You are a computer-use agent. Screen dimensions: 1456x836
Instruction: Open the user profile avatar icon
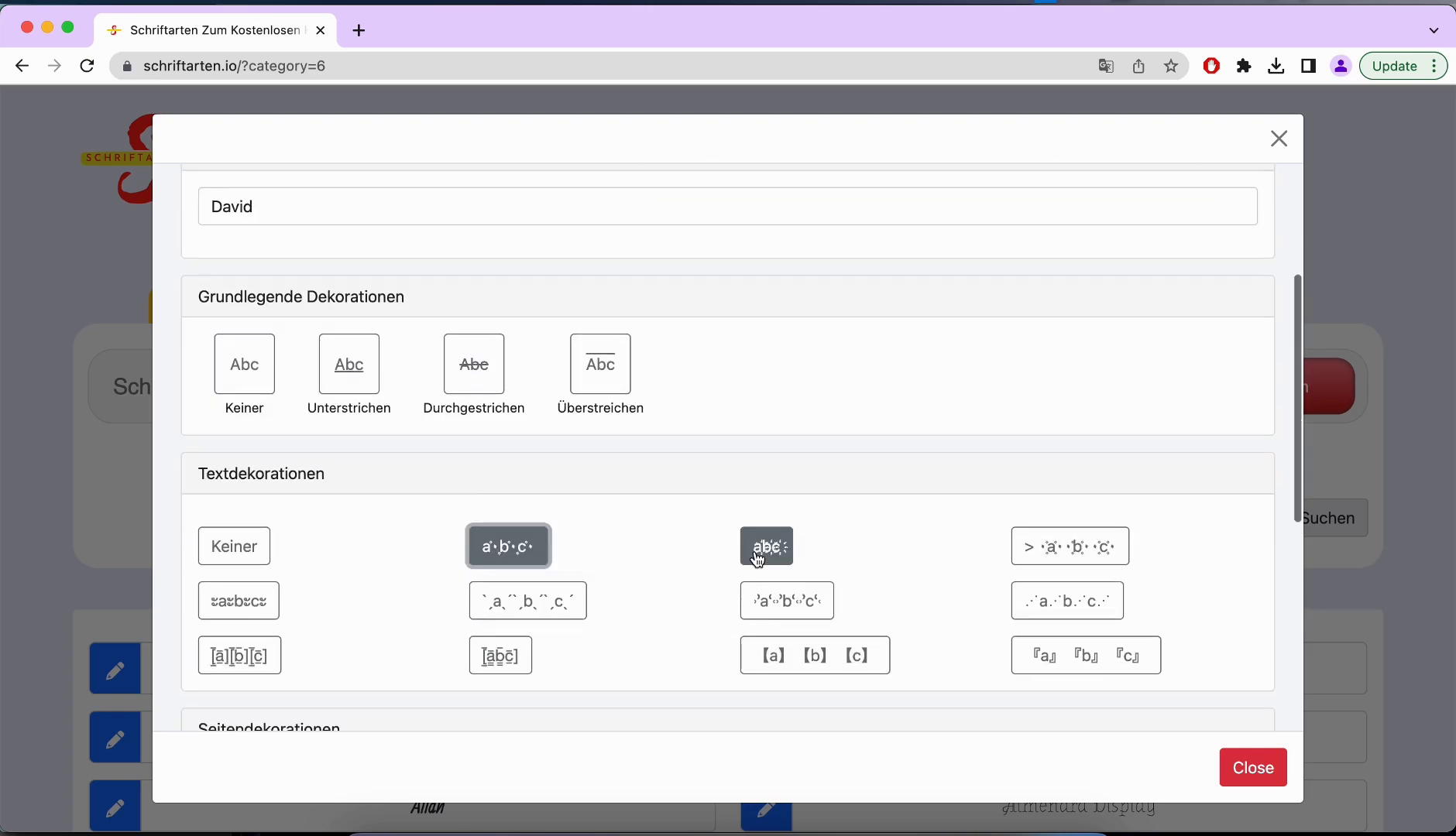click(x=1341, y=66)
